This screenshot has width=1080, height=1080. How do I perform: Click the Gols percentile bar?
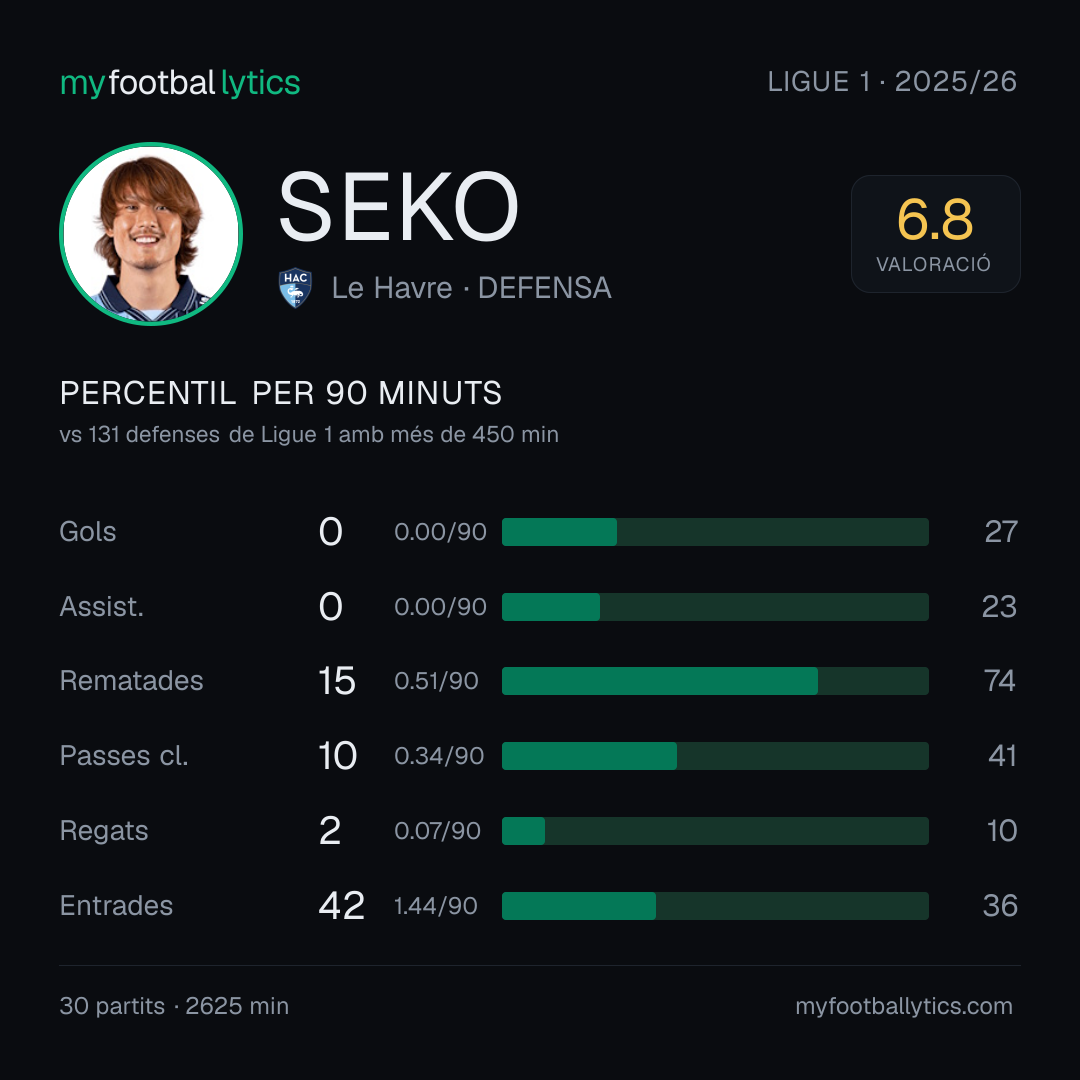[715, 532]
